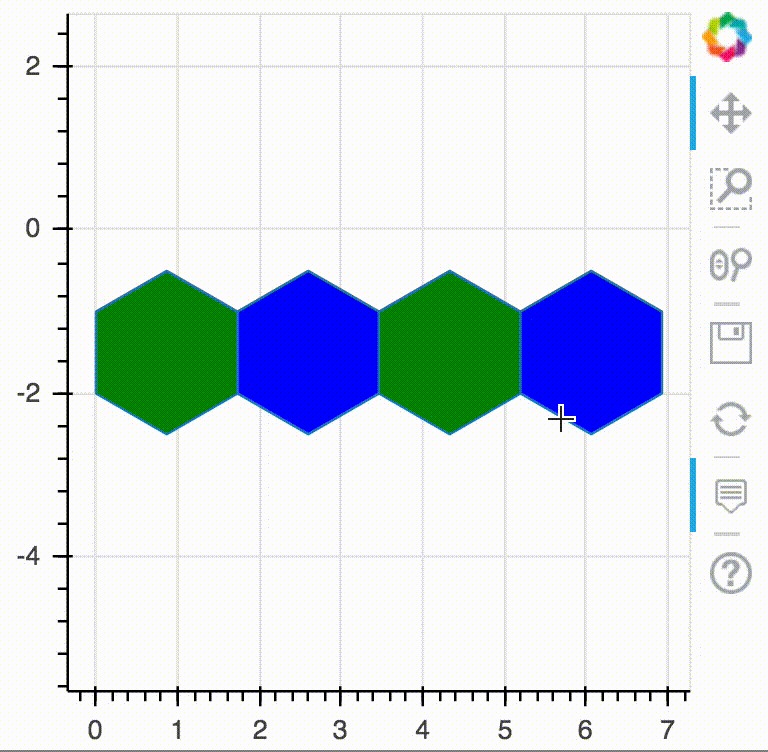Click the first green hexagon
The image size is (768, 752).
(167, 352)
